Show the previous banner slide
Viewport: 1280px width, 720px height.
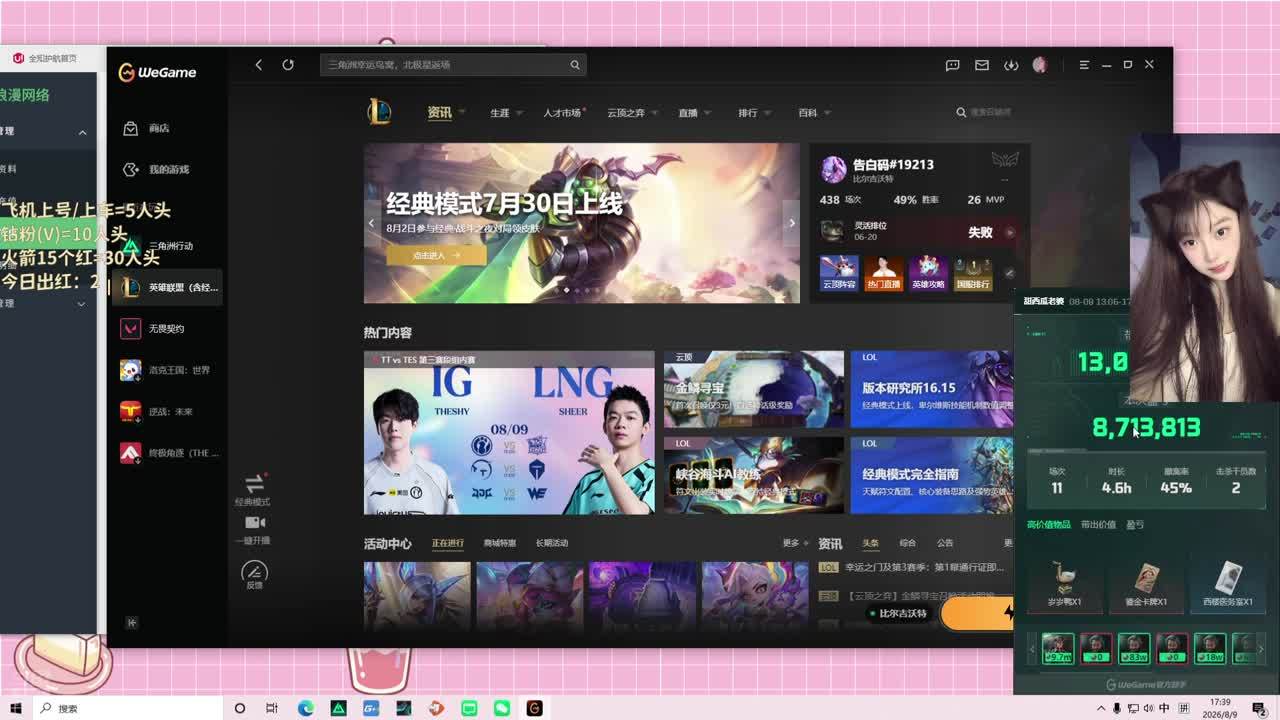pos(372,223)
